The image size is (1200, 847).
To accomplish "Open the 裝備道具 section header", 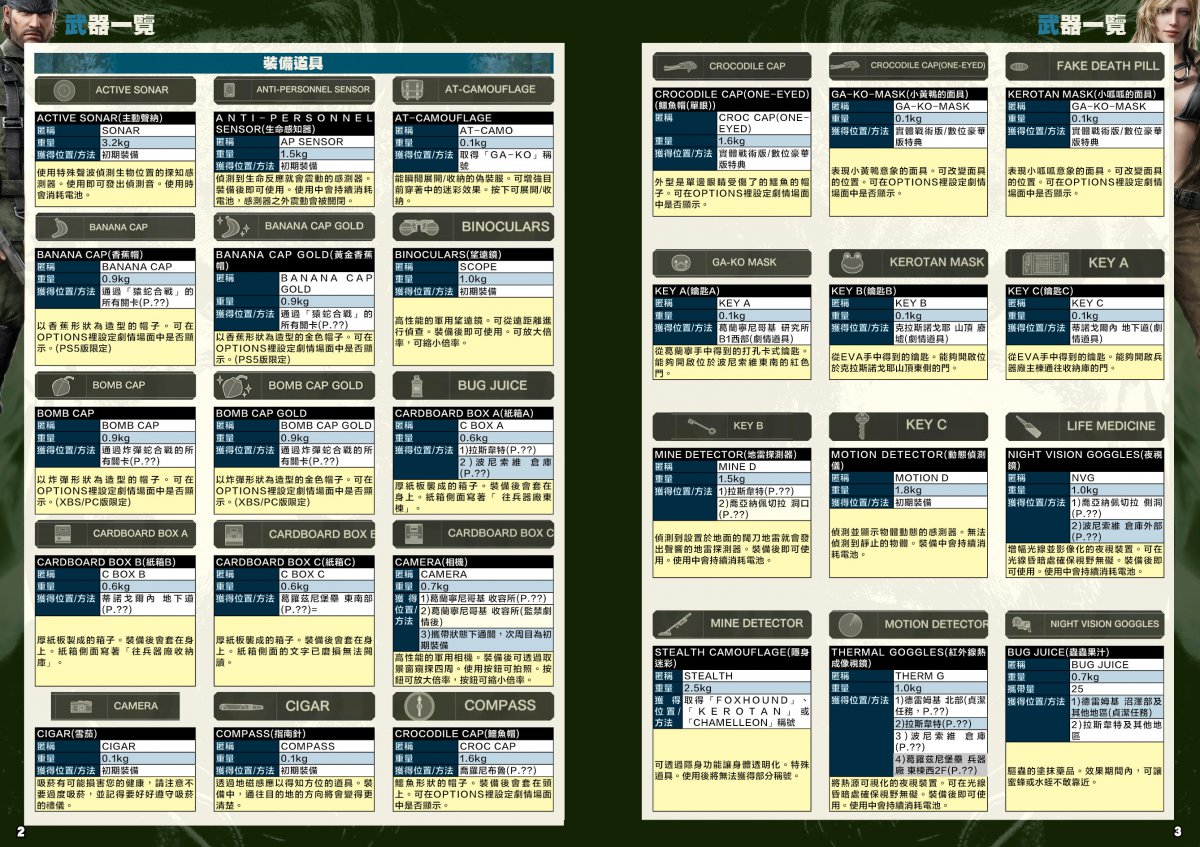I will click(x=293, y=63).
